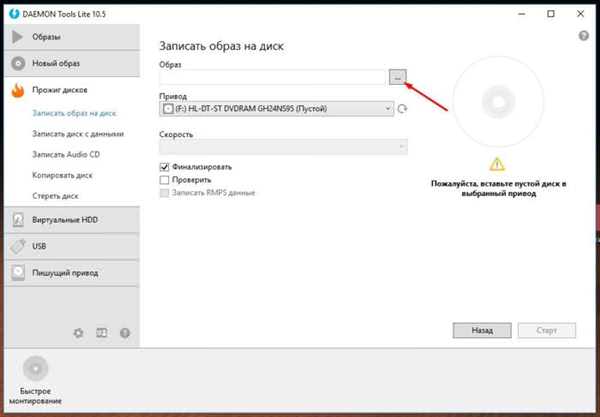Click the Образы play arrow icon
600x417 pixels.
point(17,37)
